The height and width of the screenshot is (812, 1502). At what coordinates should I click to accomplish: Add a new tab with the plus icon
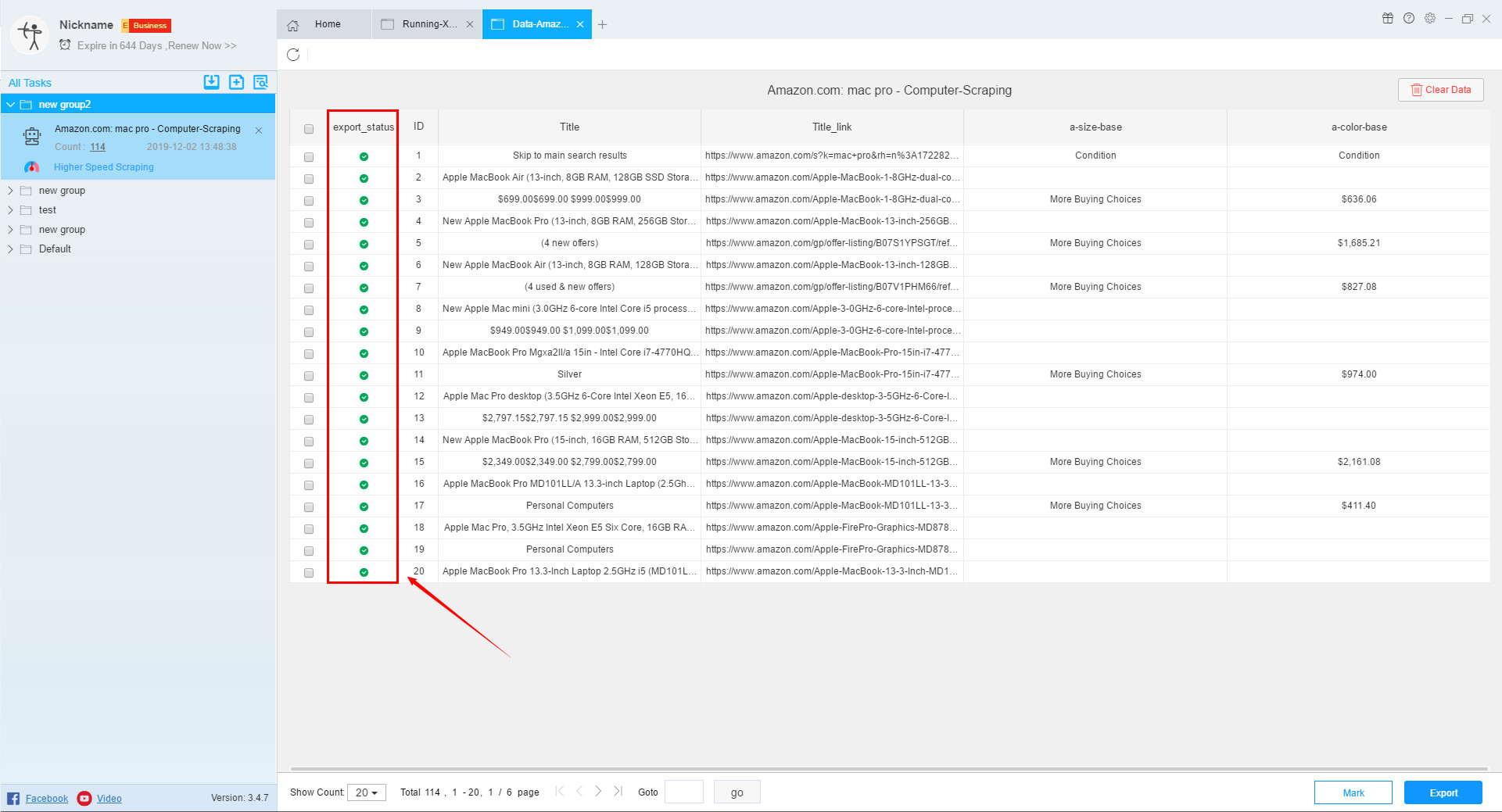coord(602,24)
